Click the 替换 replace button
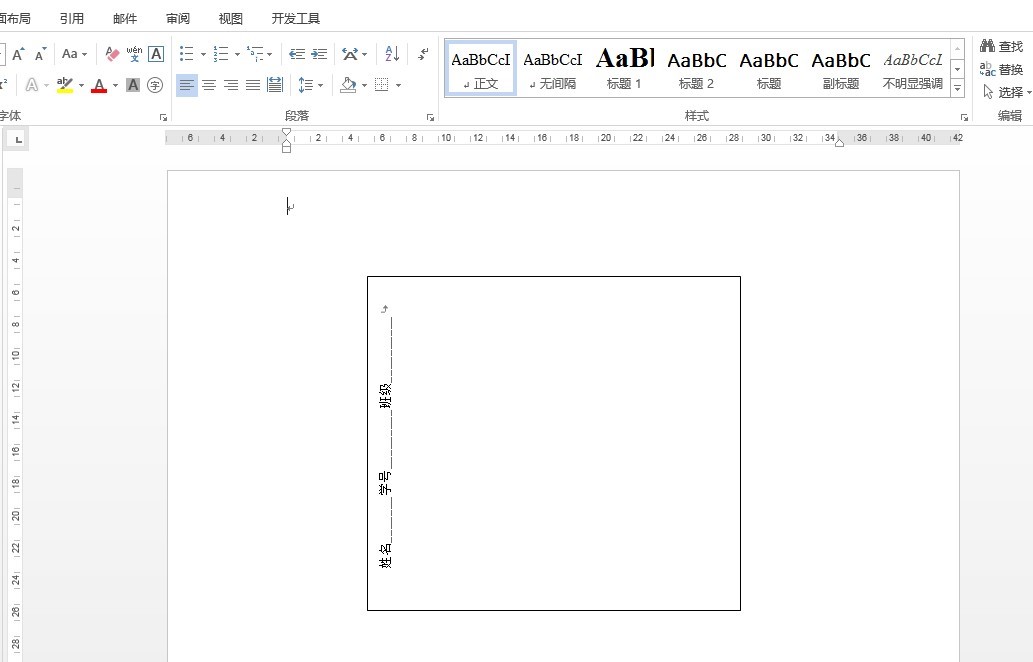Image resolution: width=1033 pixels, height=662 pixels. click(x=1002, y=69)
